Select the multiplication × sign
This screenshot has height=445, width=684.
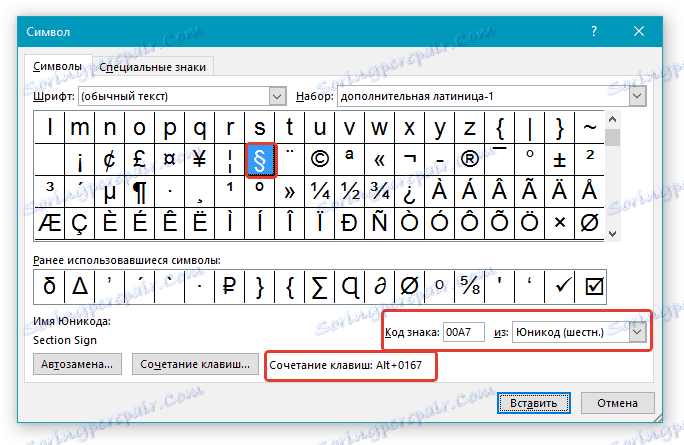[560, 223]
